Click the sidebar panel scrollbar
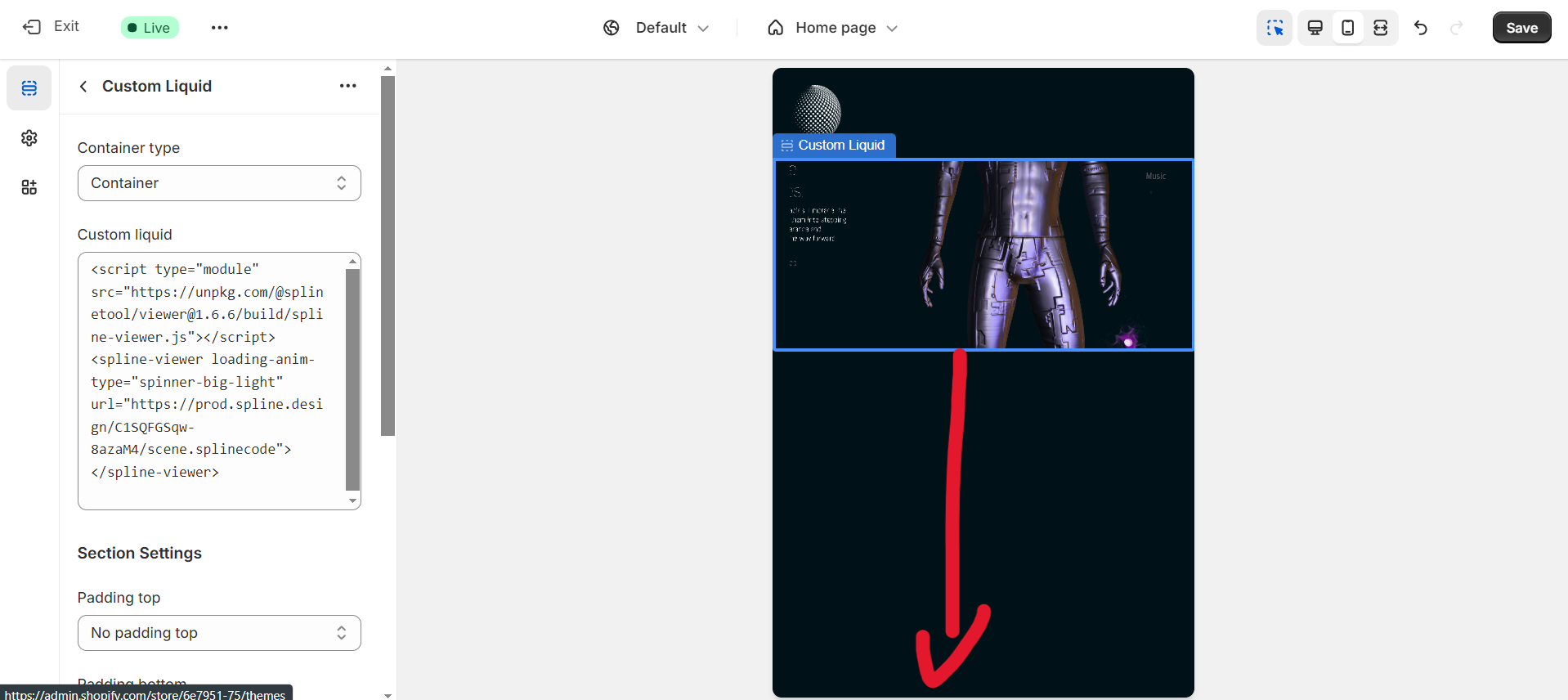 388,256
